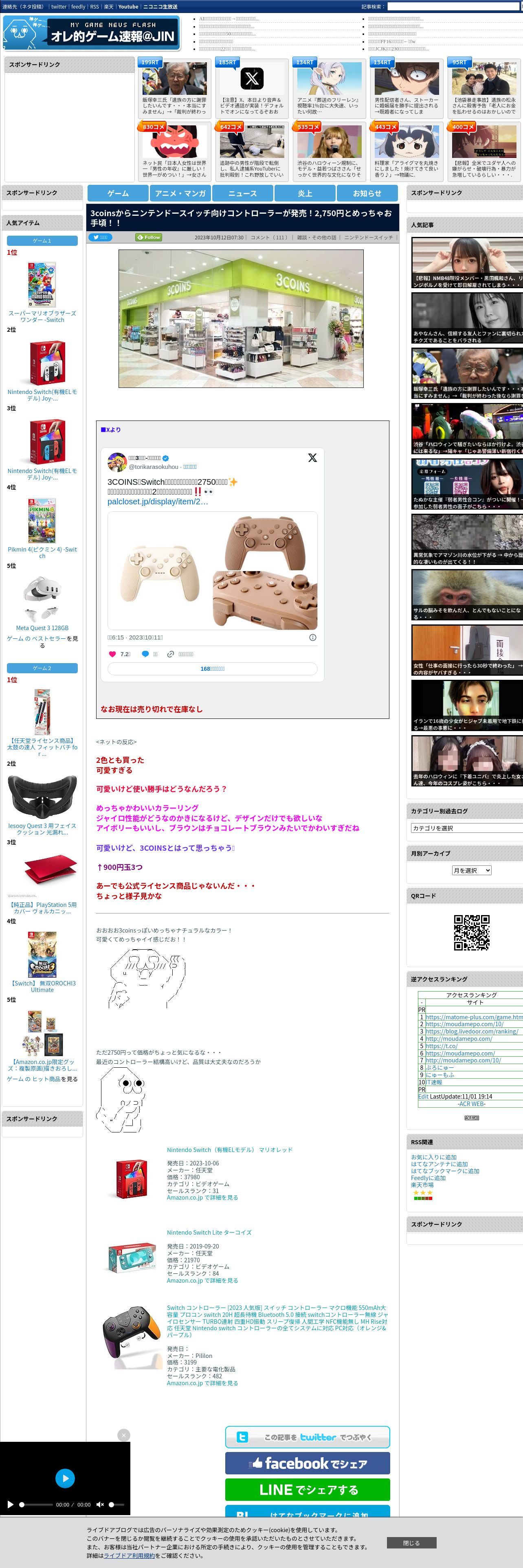The height and width of the screenshot is (1568, 523).
Task: Open the ニュース navigation tab
Action: pos(242,193)
